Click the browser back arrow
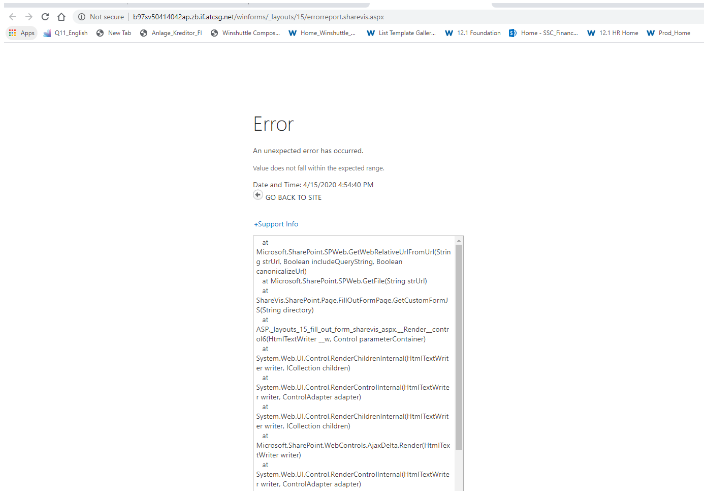Viewport: 705px width, 498px height. pos(12,17)
